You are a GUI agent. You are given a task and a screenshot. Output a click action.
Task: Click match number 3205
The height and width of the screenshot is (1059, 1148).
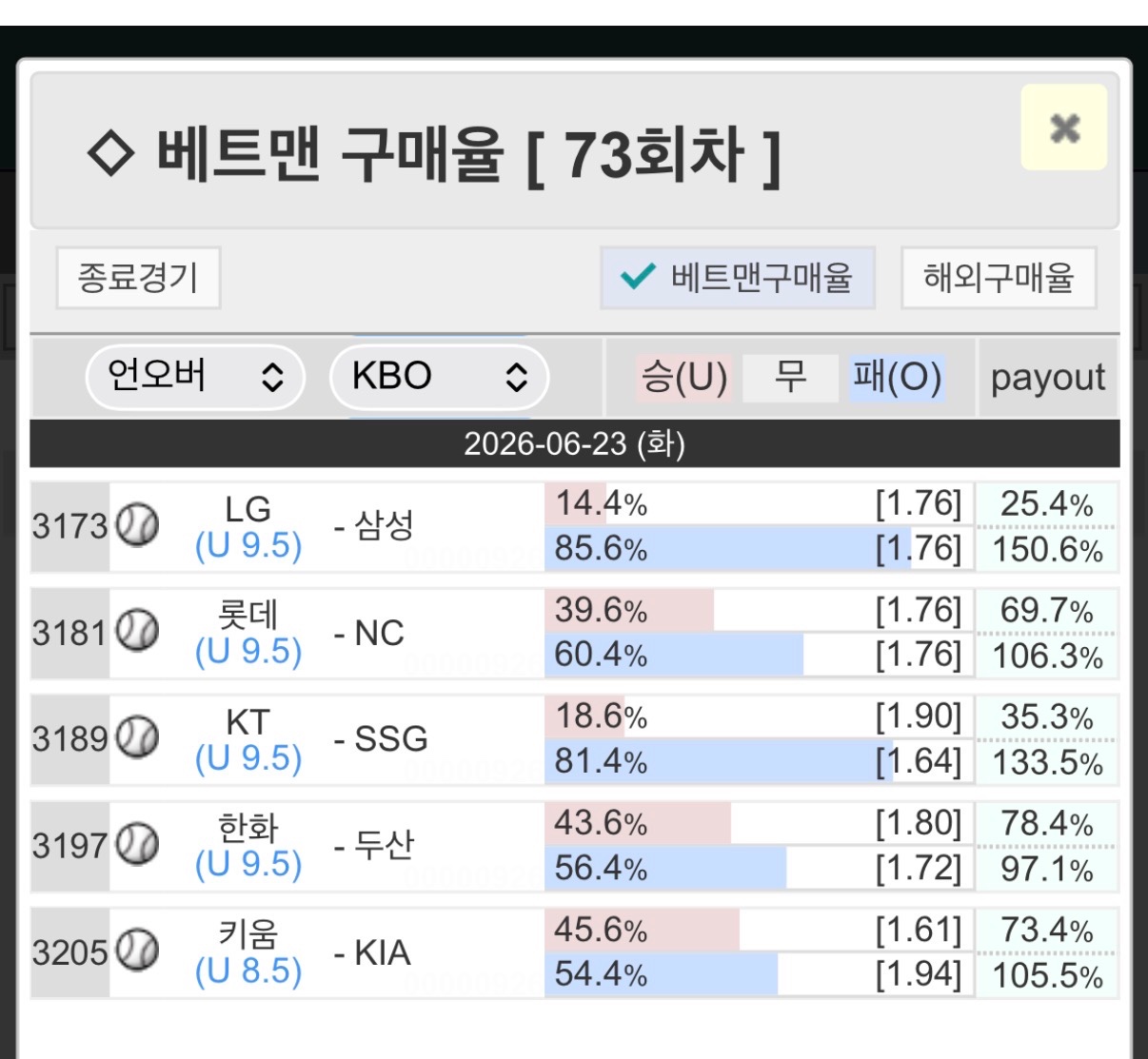70,951
